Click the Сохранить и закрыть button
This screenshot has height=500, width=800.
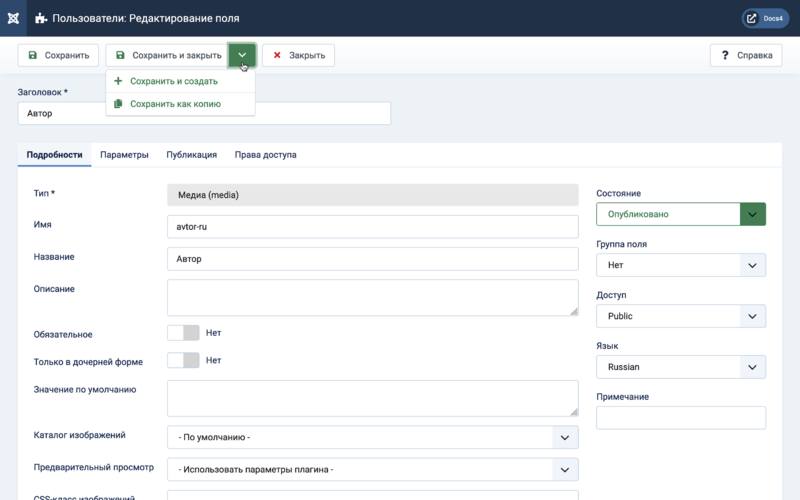(167, 55)
